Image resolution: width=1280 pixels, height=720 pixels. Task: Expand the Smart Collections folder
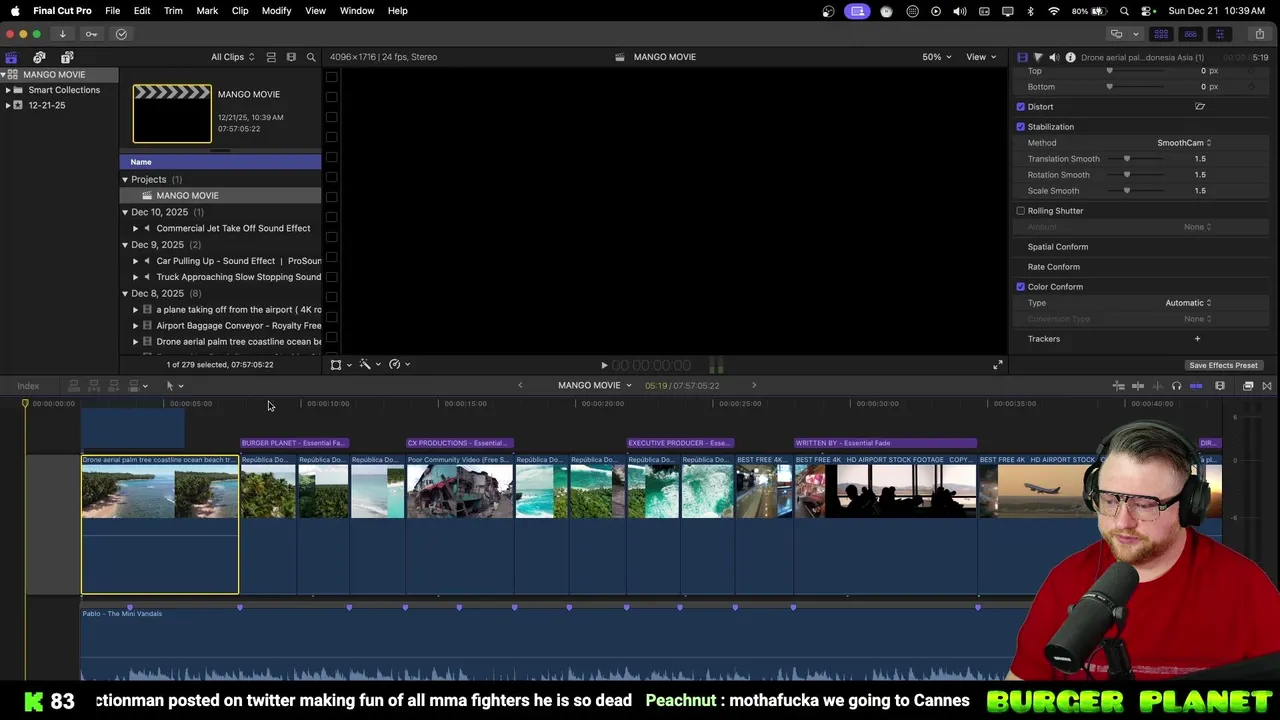(8, 90)
